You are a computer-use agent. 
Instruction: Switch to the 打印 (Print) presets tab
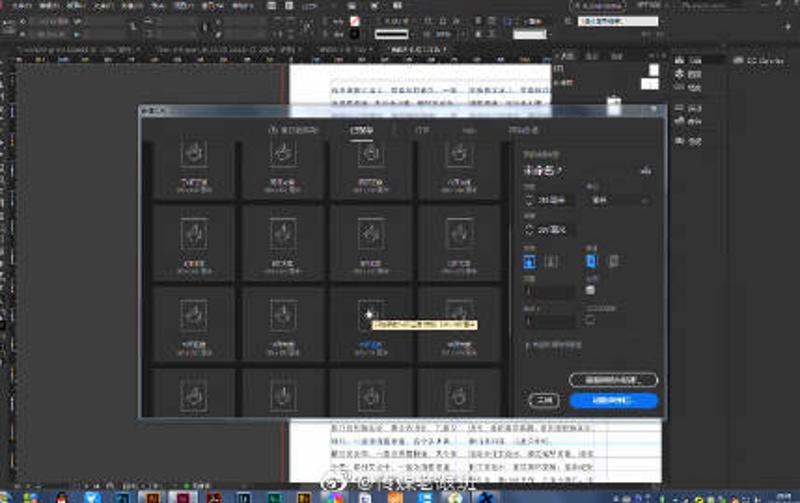click(421, 130)
